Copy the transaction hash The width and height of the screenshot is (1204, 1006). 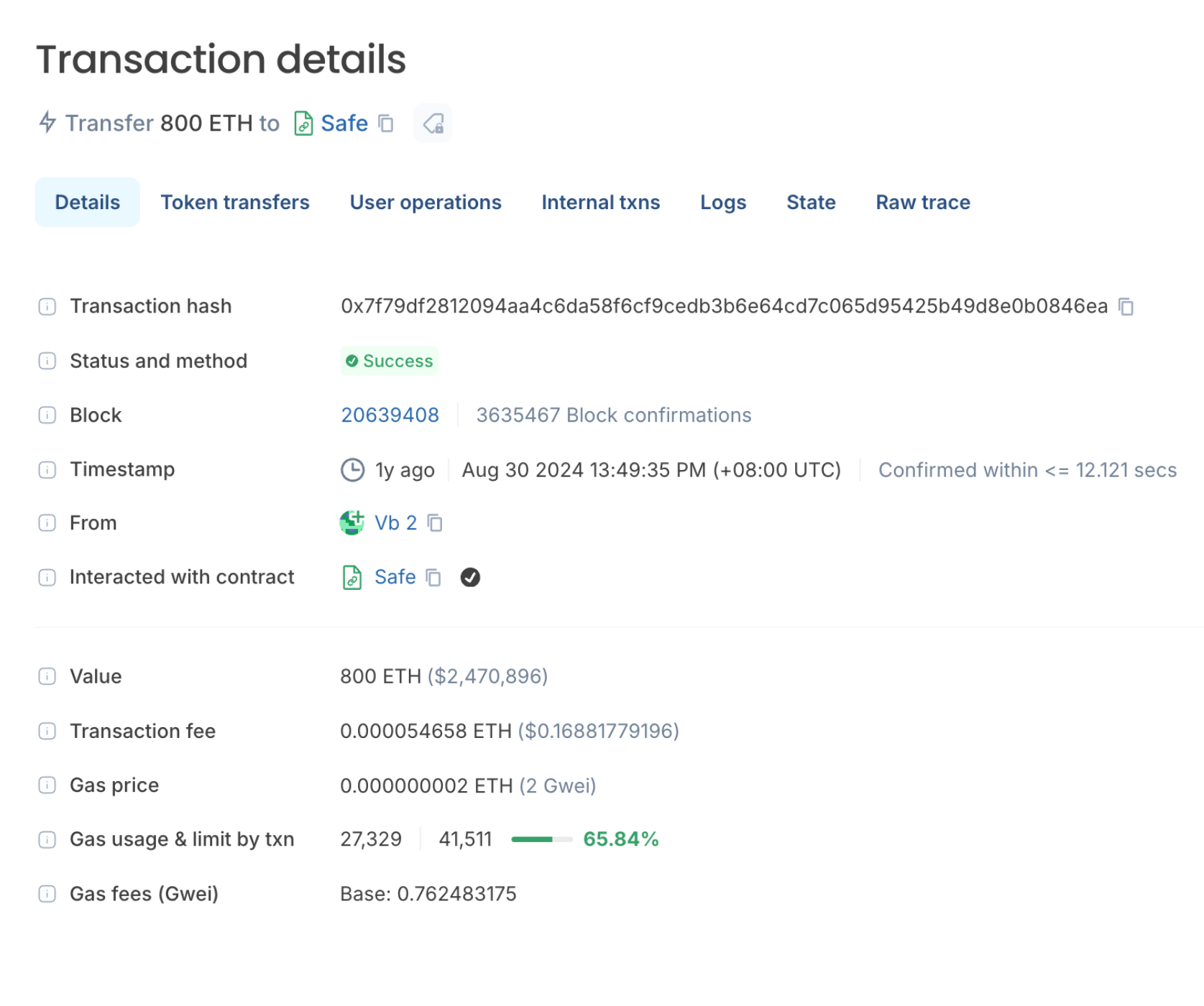tap(1126, 306)
